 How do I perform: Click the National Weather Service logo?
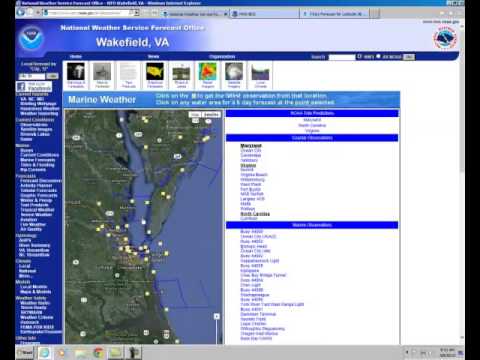click(x=445, y=37)
